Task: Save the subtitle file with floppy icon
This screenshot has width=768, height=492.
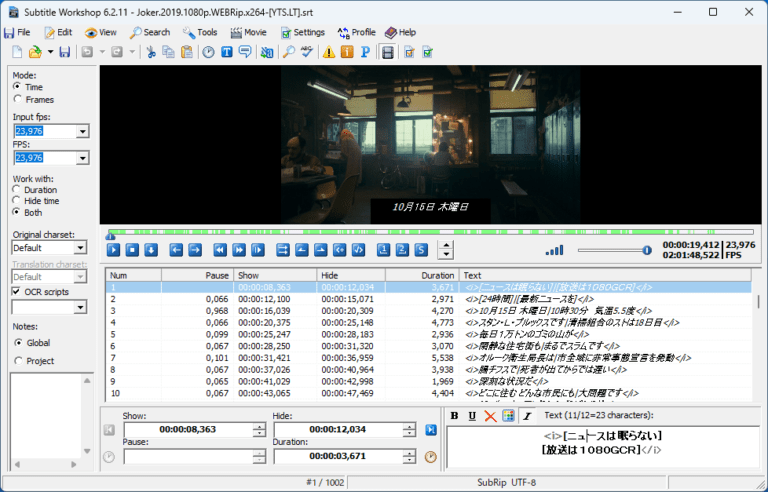Action: tap(65, 52)
